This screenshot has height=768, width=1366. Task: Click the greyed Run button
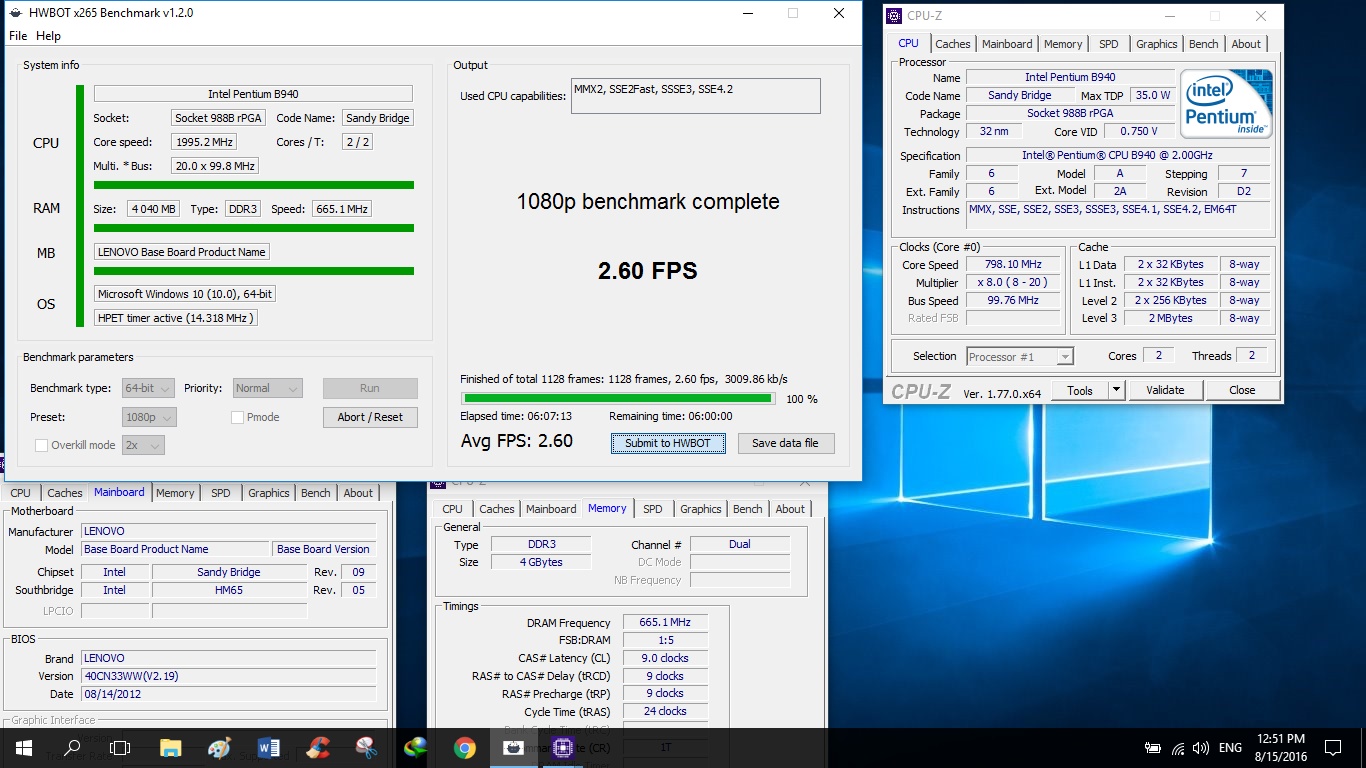[370, 388]
